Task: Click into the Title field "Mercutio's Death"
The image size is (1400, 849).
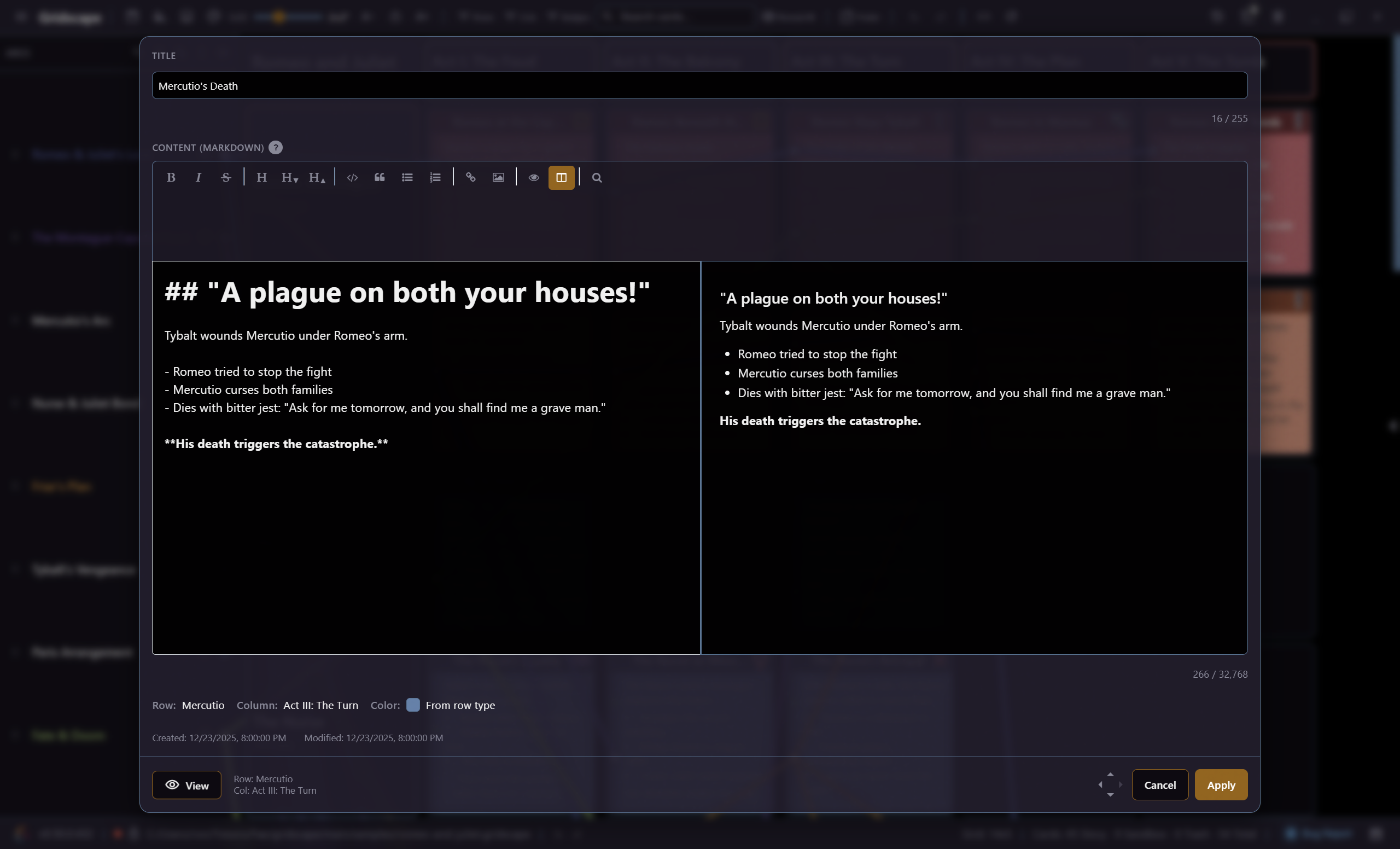Action: (699, 86)
